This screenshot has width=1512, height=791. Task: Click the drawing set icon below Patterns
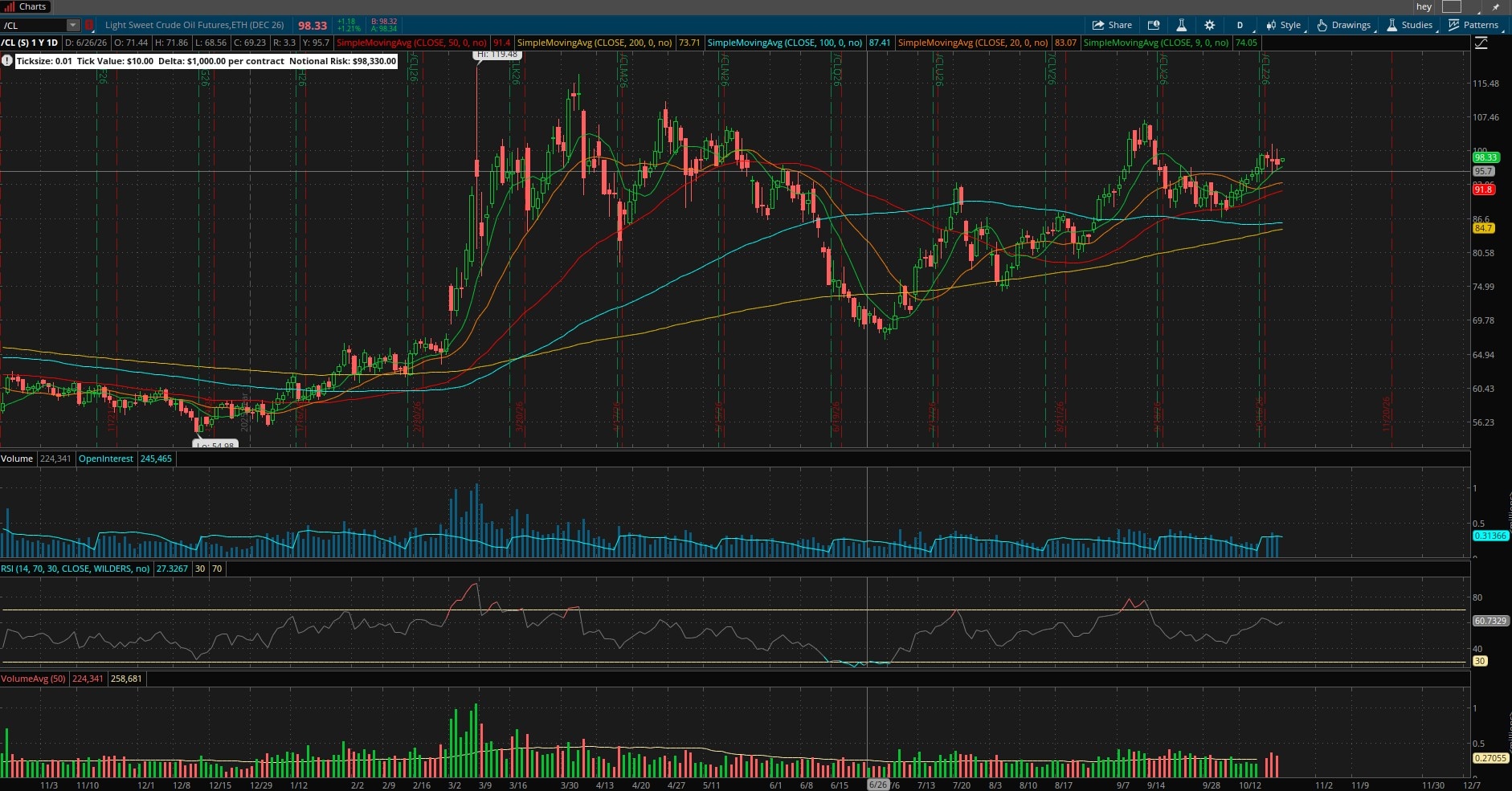pyautogui.click(x=1481, y=43)
